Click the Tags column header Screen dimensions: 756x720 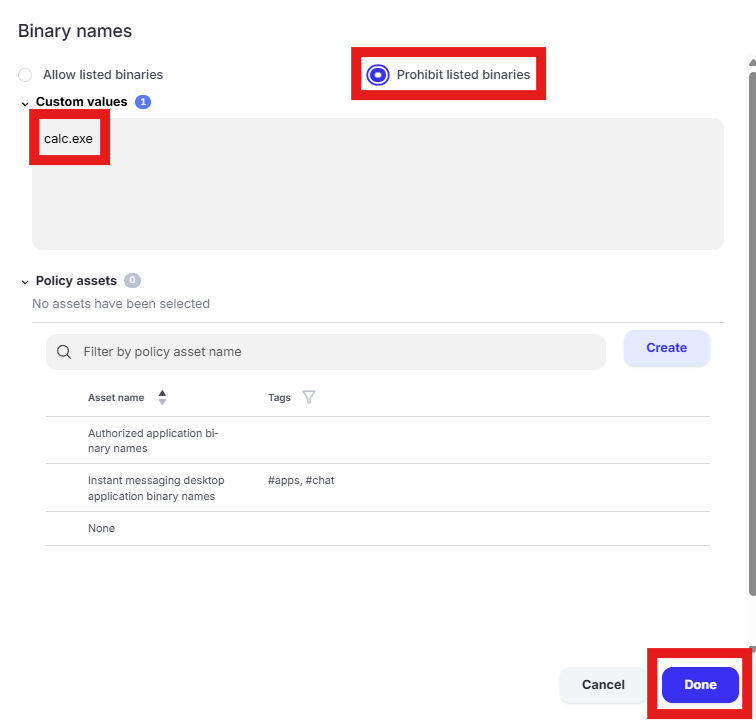[x=279, y=398]
